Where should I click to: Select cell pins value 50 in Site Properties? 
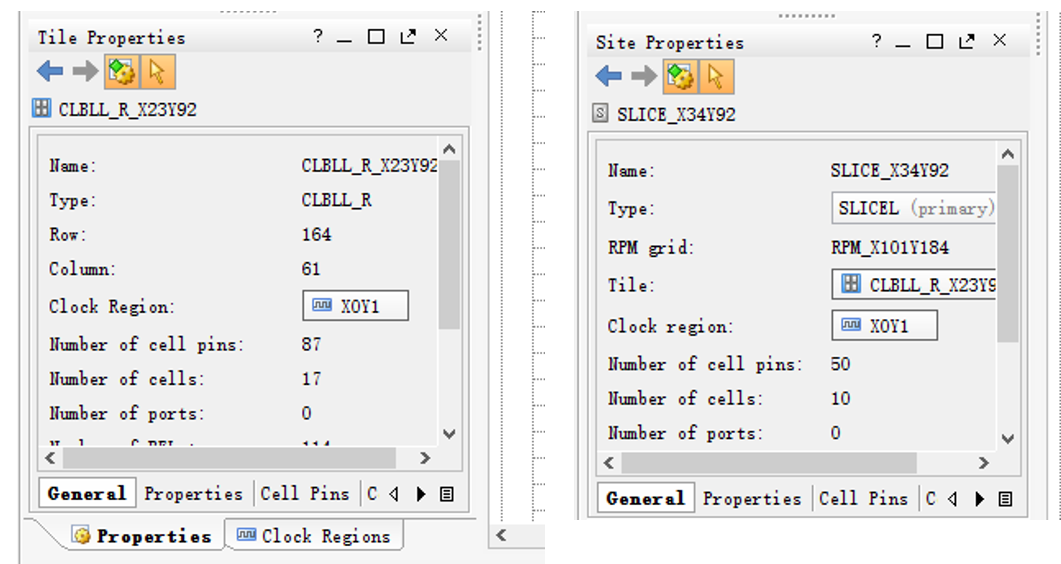point(840,364)
